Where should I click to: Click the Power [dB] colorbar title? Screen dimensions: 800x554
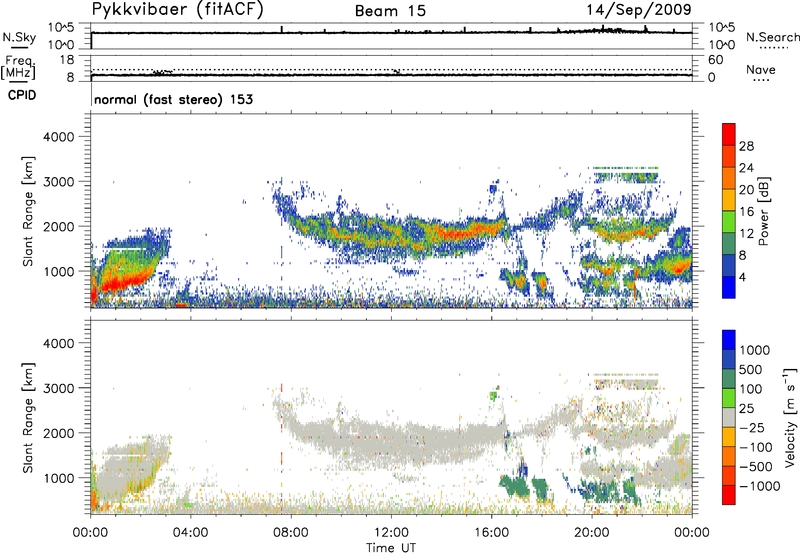(x=763, y=211)
